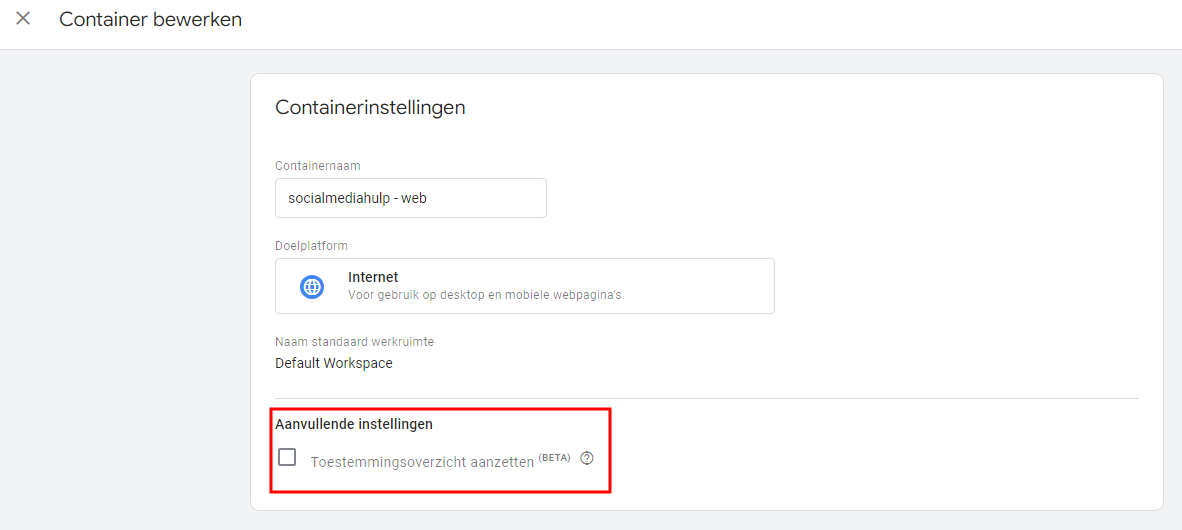Focus the Containernaam input field
Screen dimensions: 1182x530
pos(410,198)
